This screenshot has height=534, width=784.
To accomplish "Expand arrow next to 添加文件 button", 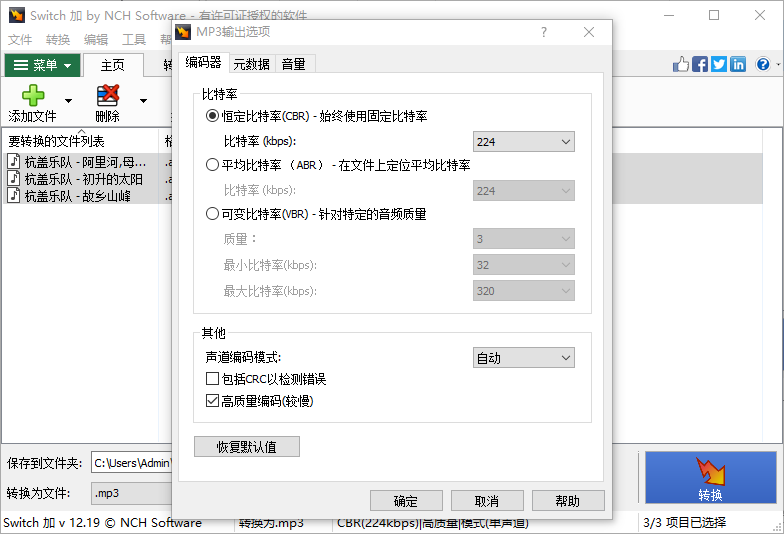I will (x=68, y=100).
